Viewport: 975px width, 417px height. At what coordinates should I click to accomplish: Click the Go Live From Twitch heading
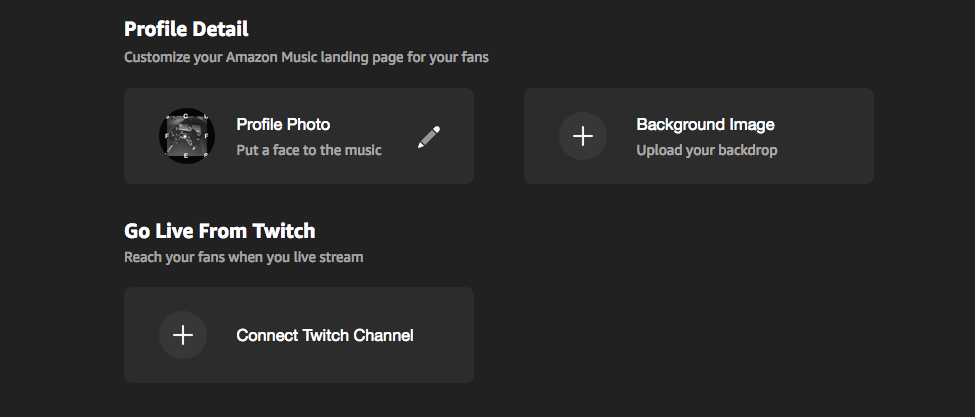pos(219,231)
